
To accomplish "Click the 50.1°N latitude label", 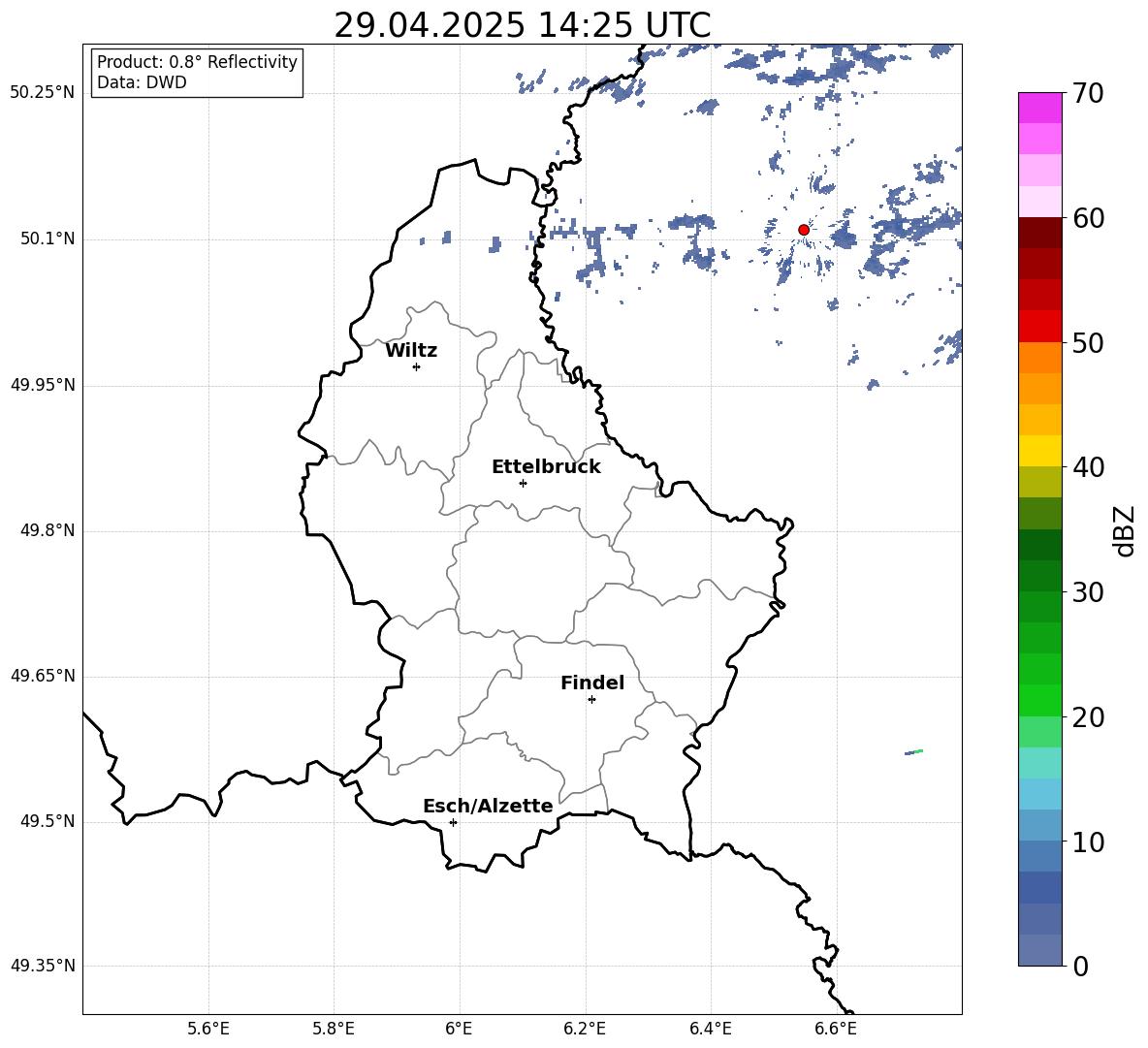I will coord(48,239).
